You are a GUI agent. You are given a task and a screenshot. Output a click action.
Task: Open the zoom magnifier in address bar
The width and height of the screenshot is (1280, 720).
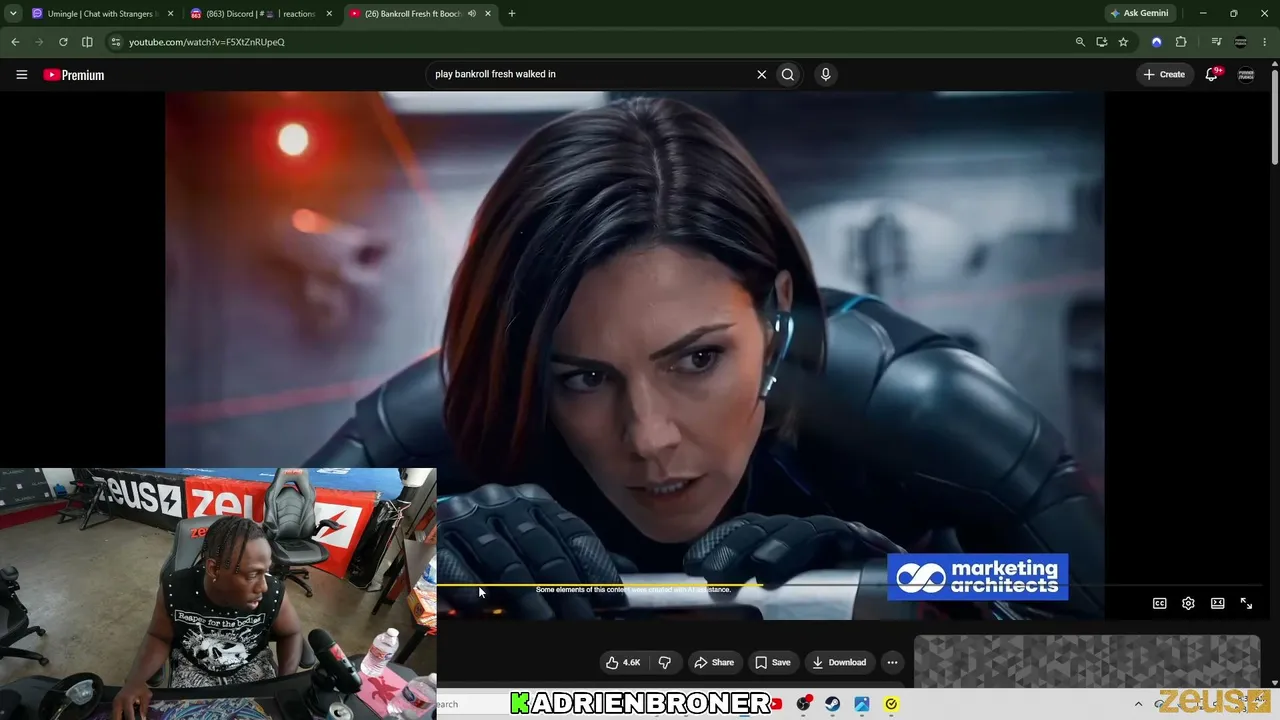(1080, 42)
